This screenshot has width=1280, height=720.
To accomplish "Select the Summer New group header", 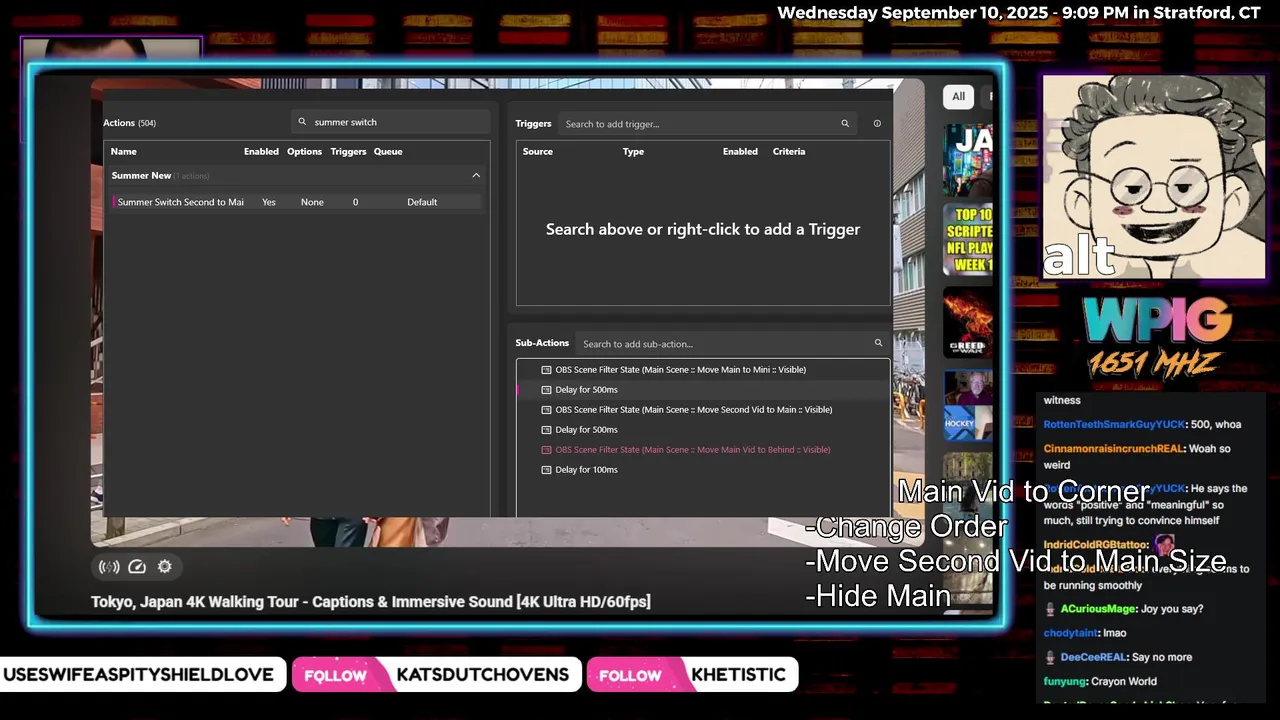I will point(296,175).
